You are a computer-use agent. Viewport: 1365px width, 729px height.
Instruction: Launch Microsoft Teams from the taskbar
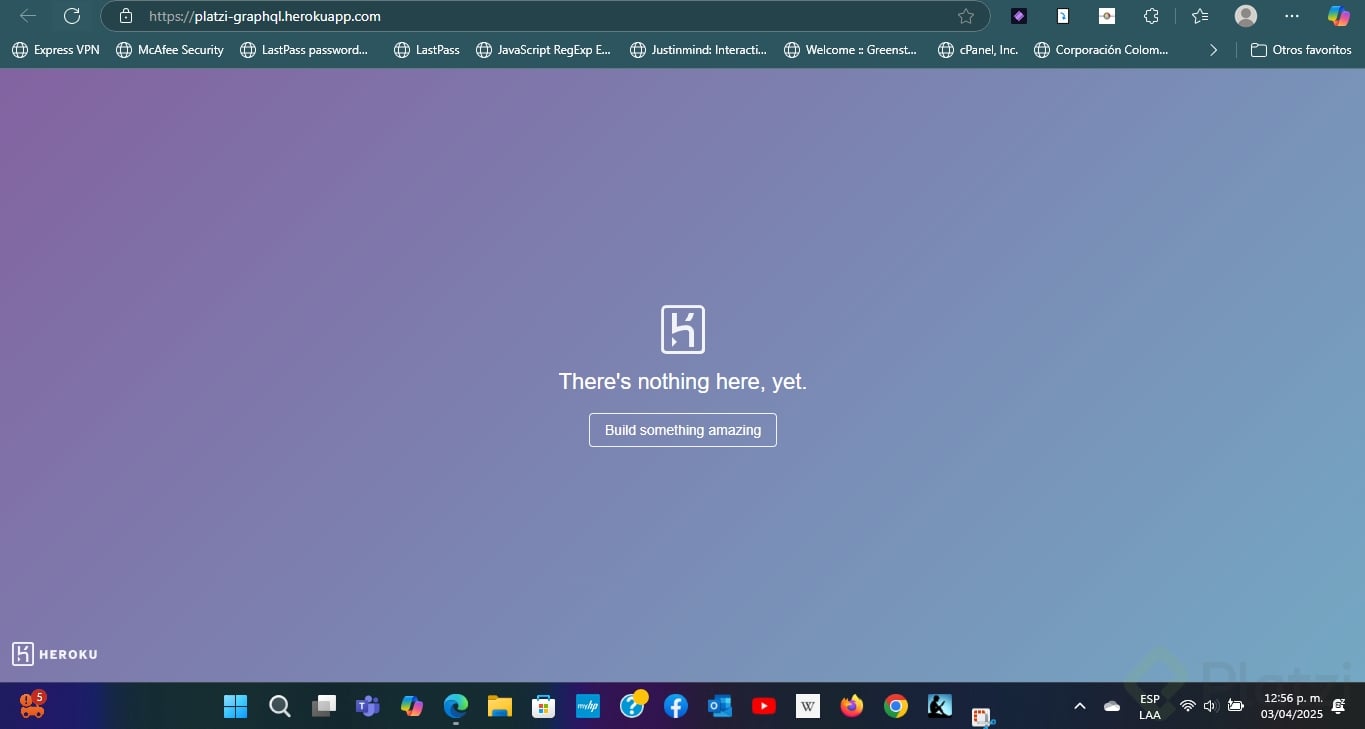point(368,706)
